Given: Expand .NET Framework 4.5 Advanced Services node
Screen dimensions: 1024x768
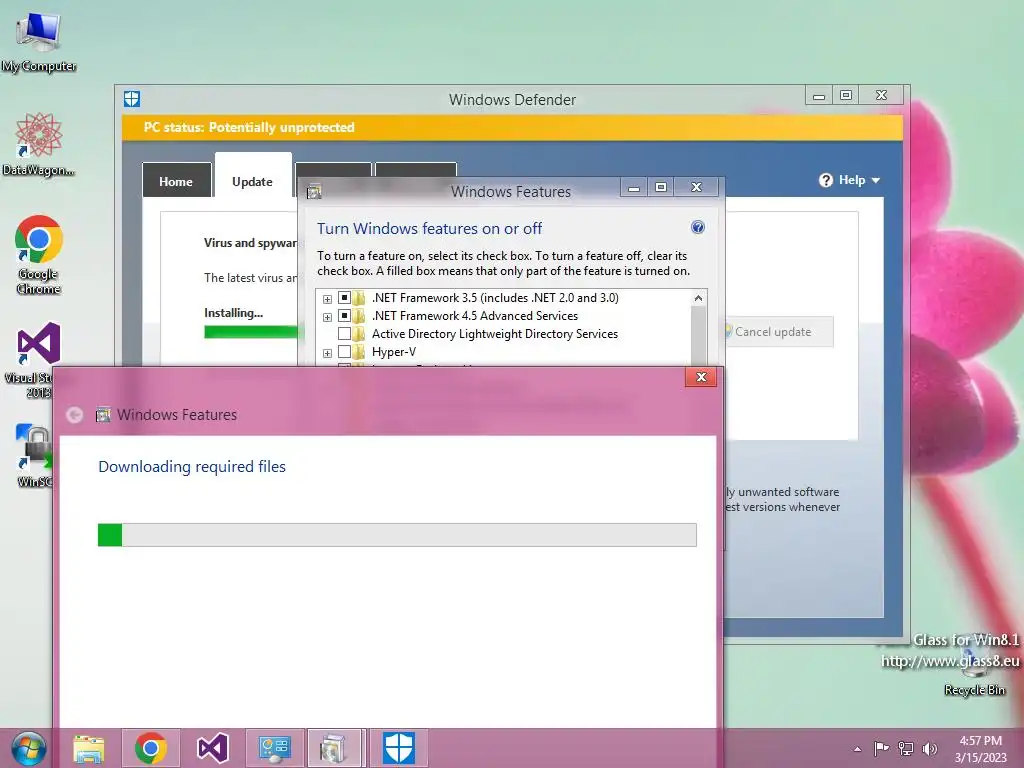Looking at the screenshot, I should (x=327, y=317).
